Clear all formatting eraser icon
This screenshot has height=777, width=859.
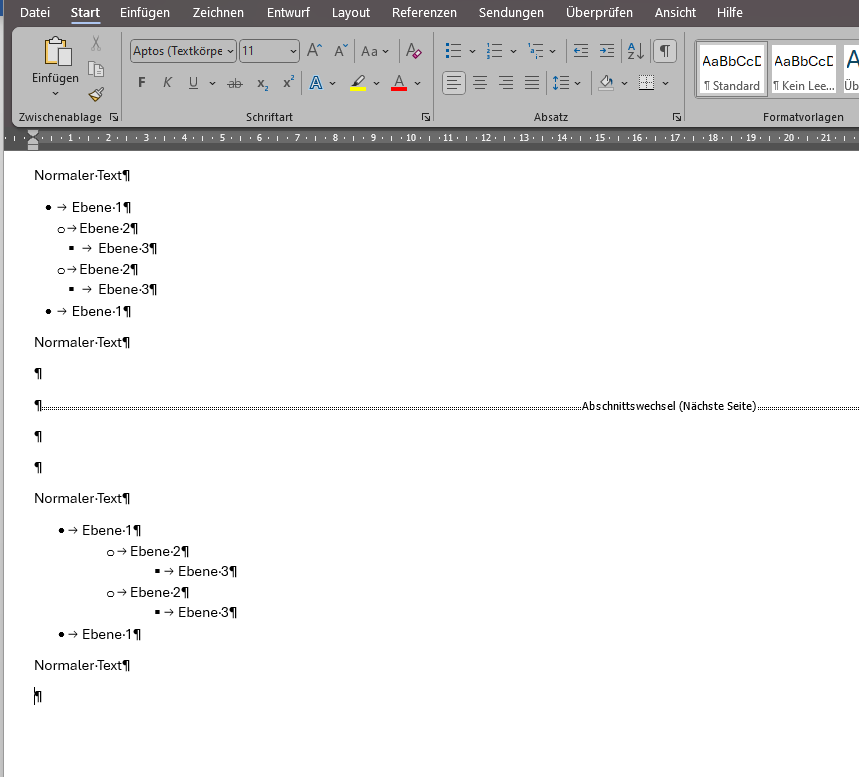pyautogui.click(x=414, y=51)
